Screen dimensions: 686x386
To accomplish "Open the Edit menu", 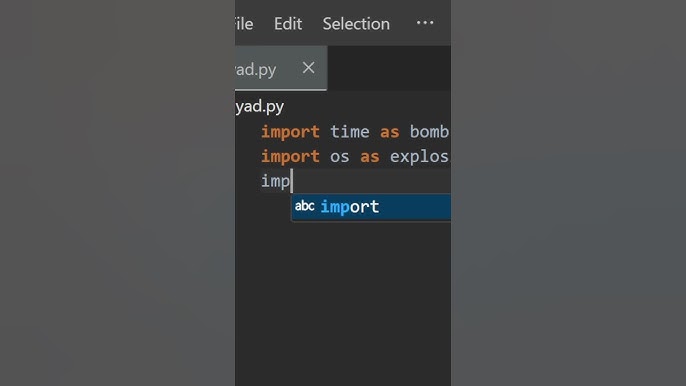I will pos(288,24).
